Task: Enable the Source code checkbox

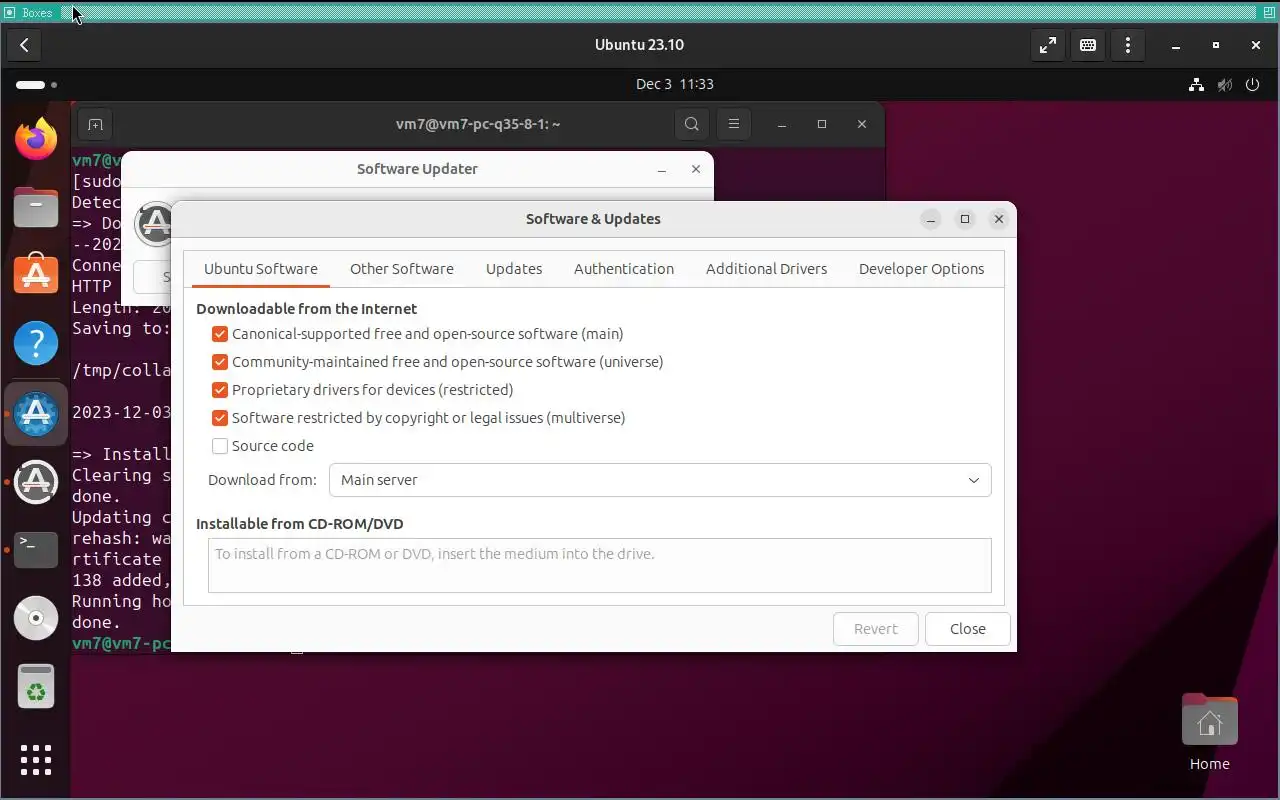Action: pyautogui.click(x=220, y=446)
